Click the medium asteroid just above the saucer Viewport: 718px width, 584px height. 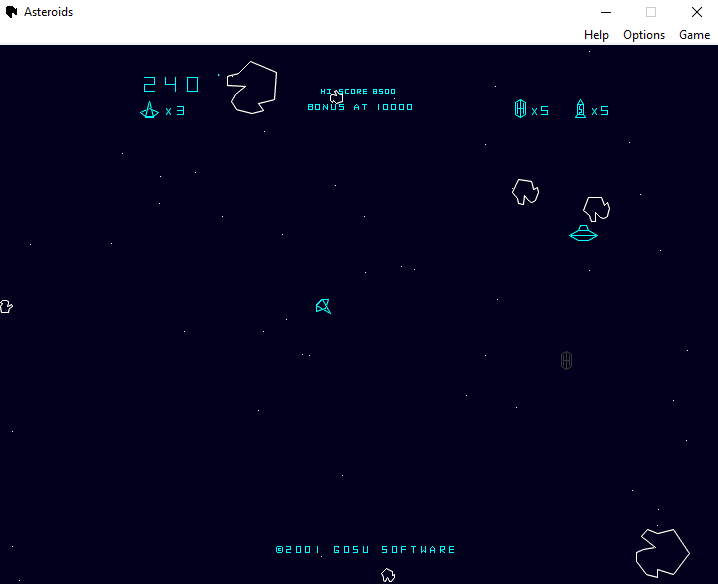[x=596, y=209]
